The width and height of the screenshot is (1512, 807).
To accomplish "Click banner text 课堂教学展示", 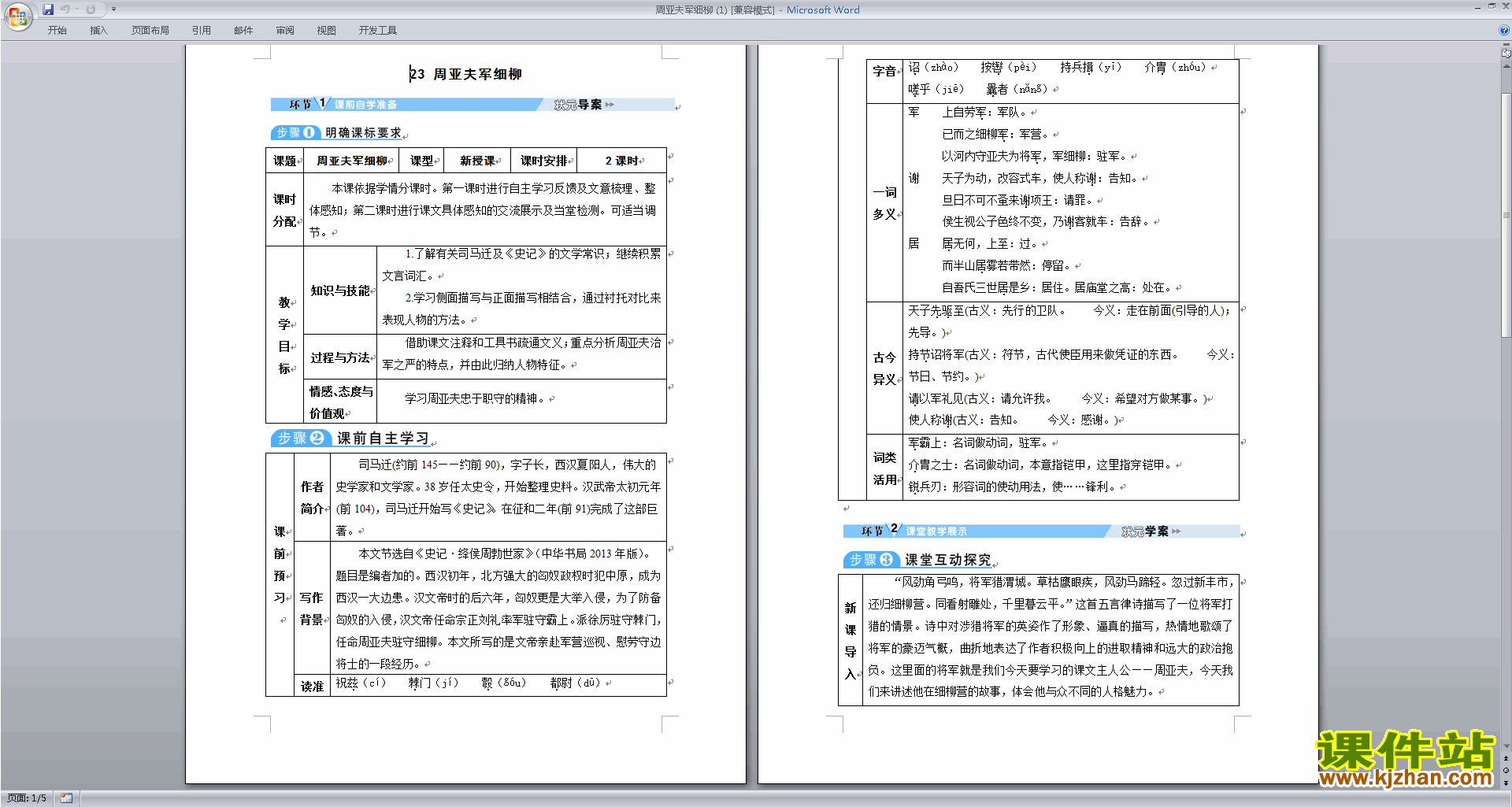I will 936,531.
